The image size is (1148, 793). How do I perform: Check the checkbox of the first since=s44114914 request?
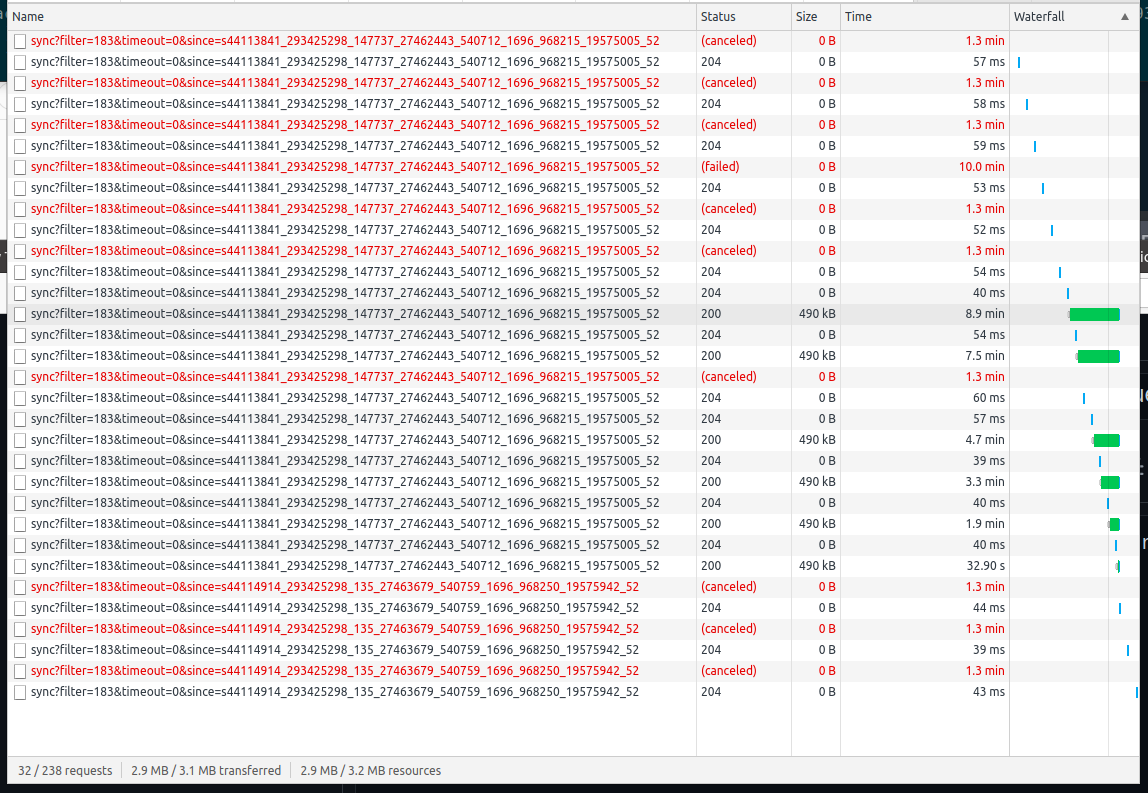pyautogui.click(x=19, y=586)
